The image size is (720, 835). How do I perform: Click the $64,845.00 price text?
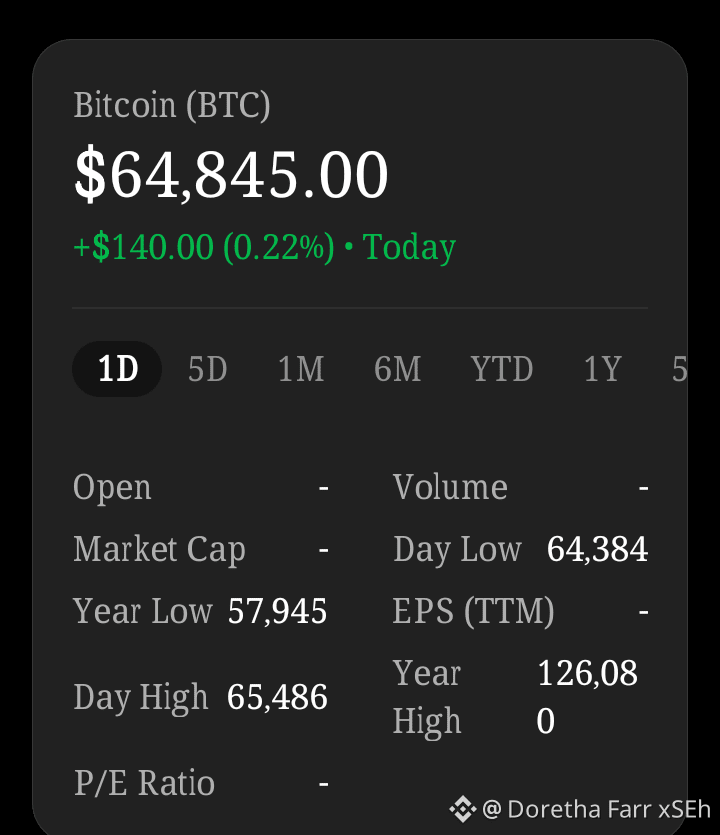[x=232, y=175]
